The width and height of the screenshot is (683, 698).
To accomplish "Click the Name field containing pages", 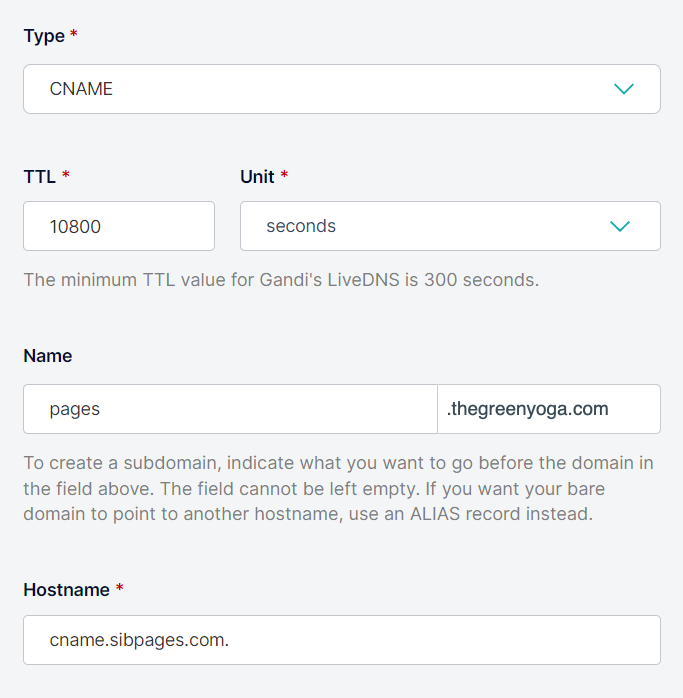I will pyautogui.click(x=230, y=409).
